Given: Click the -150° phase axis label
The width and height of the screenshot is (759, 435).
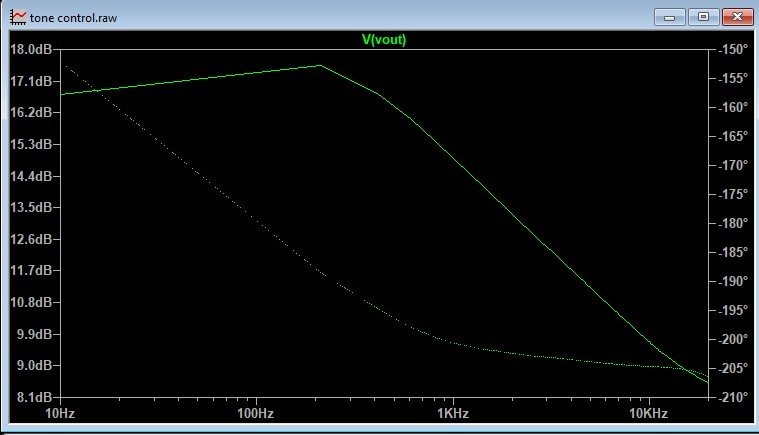Looking at the screenshot, I should click(733, 49).
